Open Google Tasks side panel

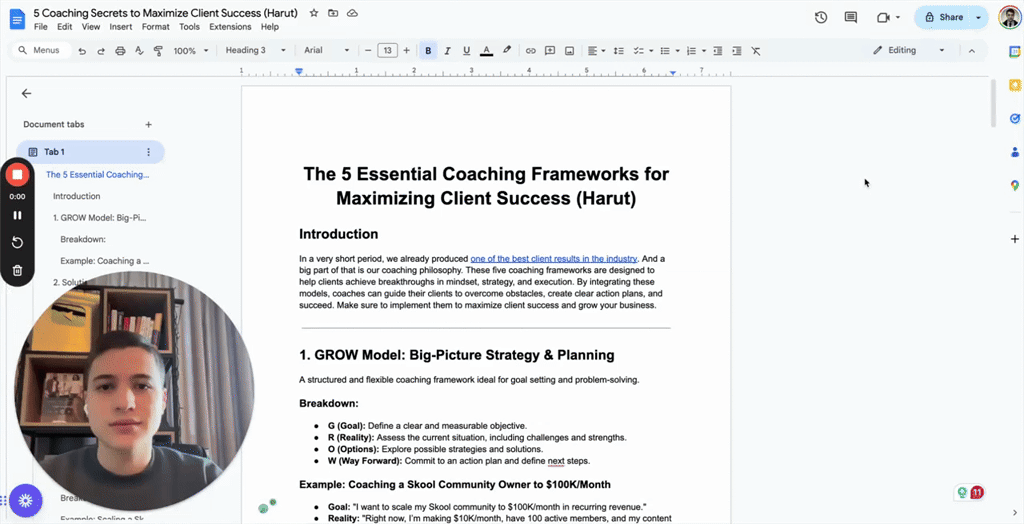coord(1014,118)
